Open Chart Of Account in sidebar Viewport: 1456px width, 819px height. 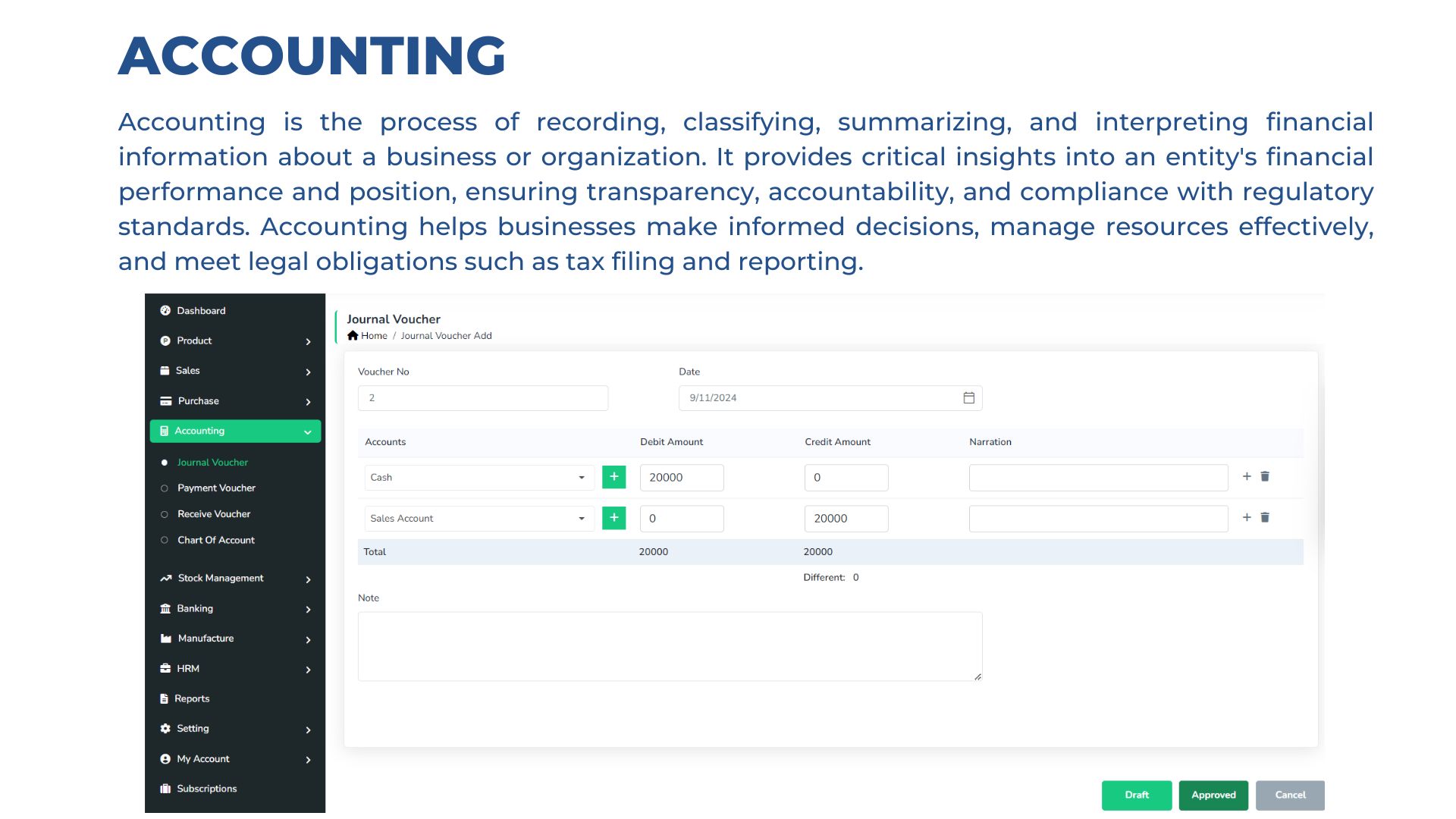click(x=216, y=540)
